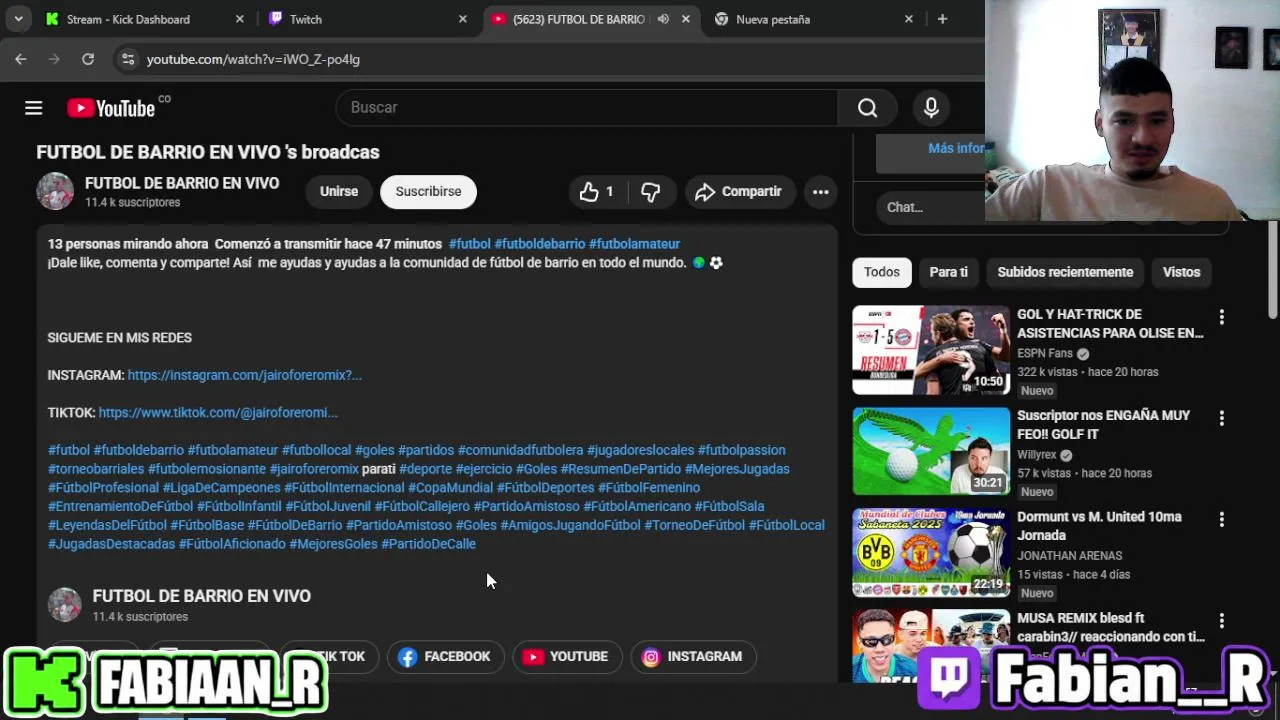This screenshot has width=1280, height=720.
Task: Open Dormunt vs M. United thumbnail
Action: point(931,552)
